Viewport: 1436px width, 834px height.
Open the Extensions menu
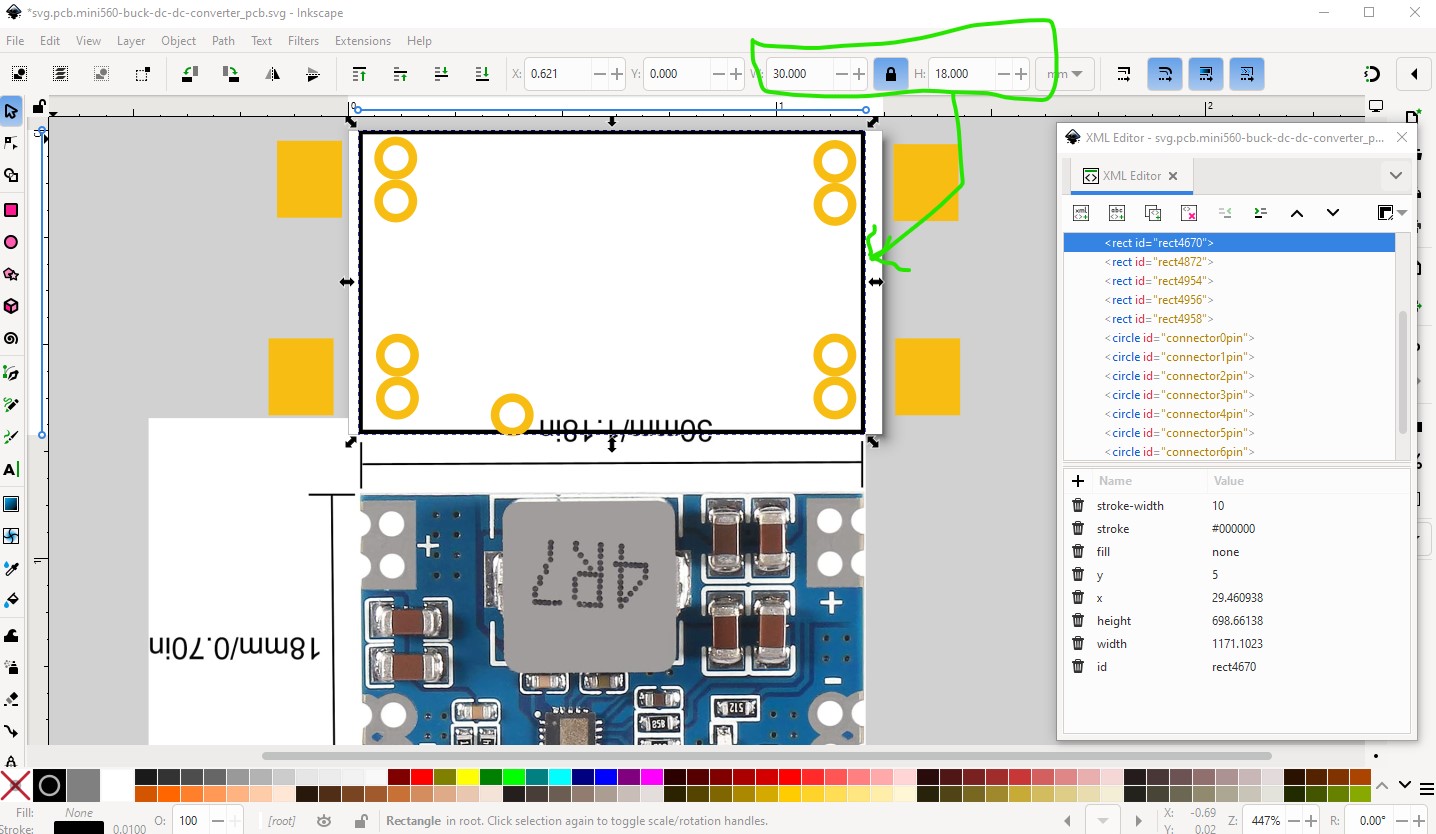(x=362, y=41)
